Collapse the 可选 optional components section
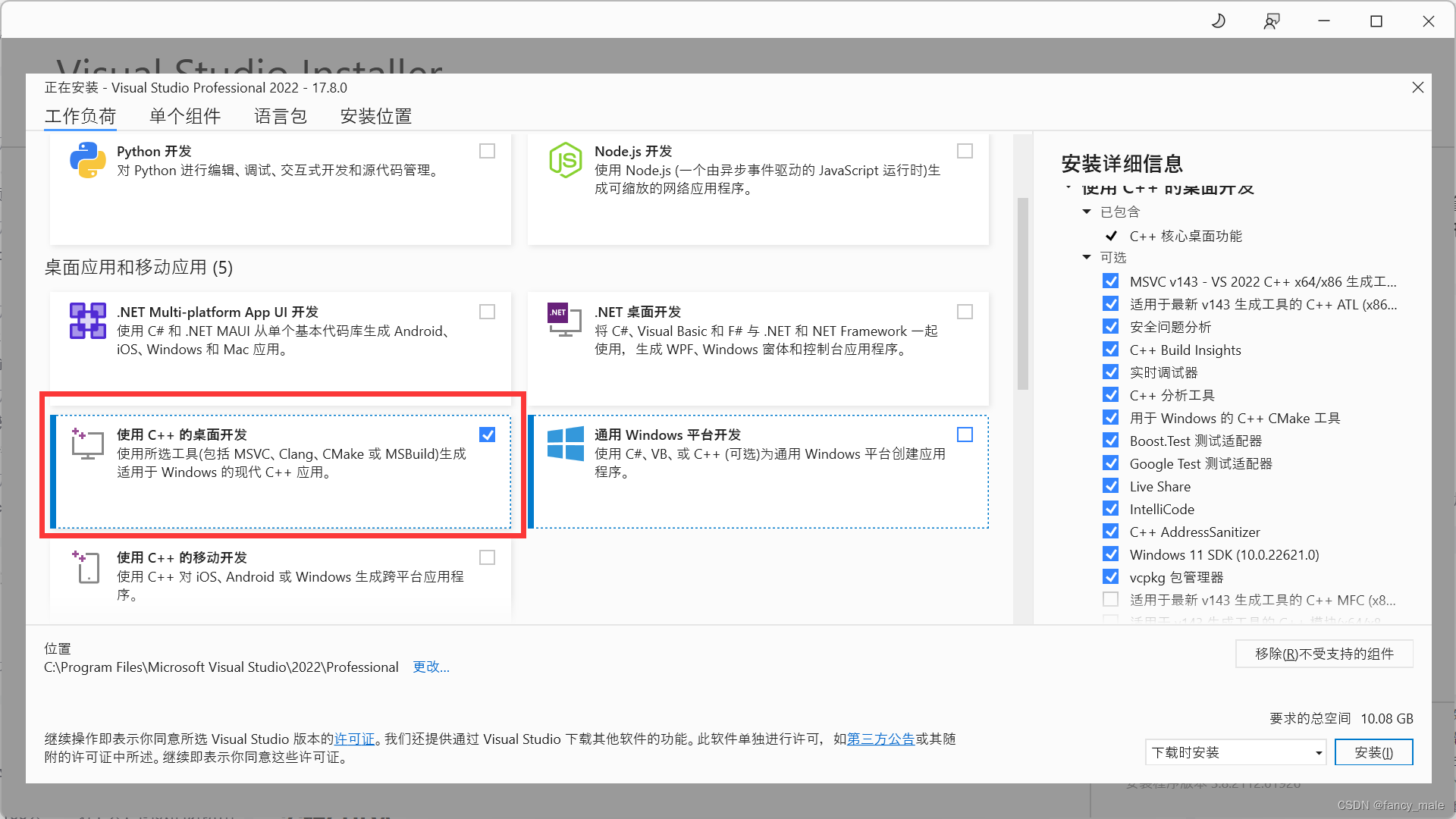The width and height of the screenshot is (1456, 819). tap(1087, 257)
